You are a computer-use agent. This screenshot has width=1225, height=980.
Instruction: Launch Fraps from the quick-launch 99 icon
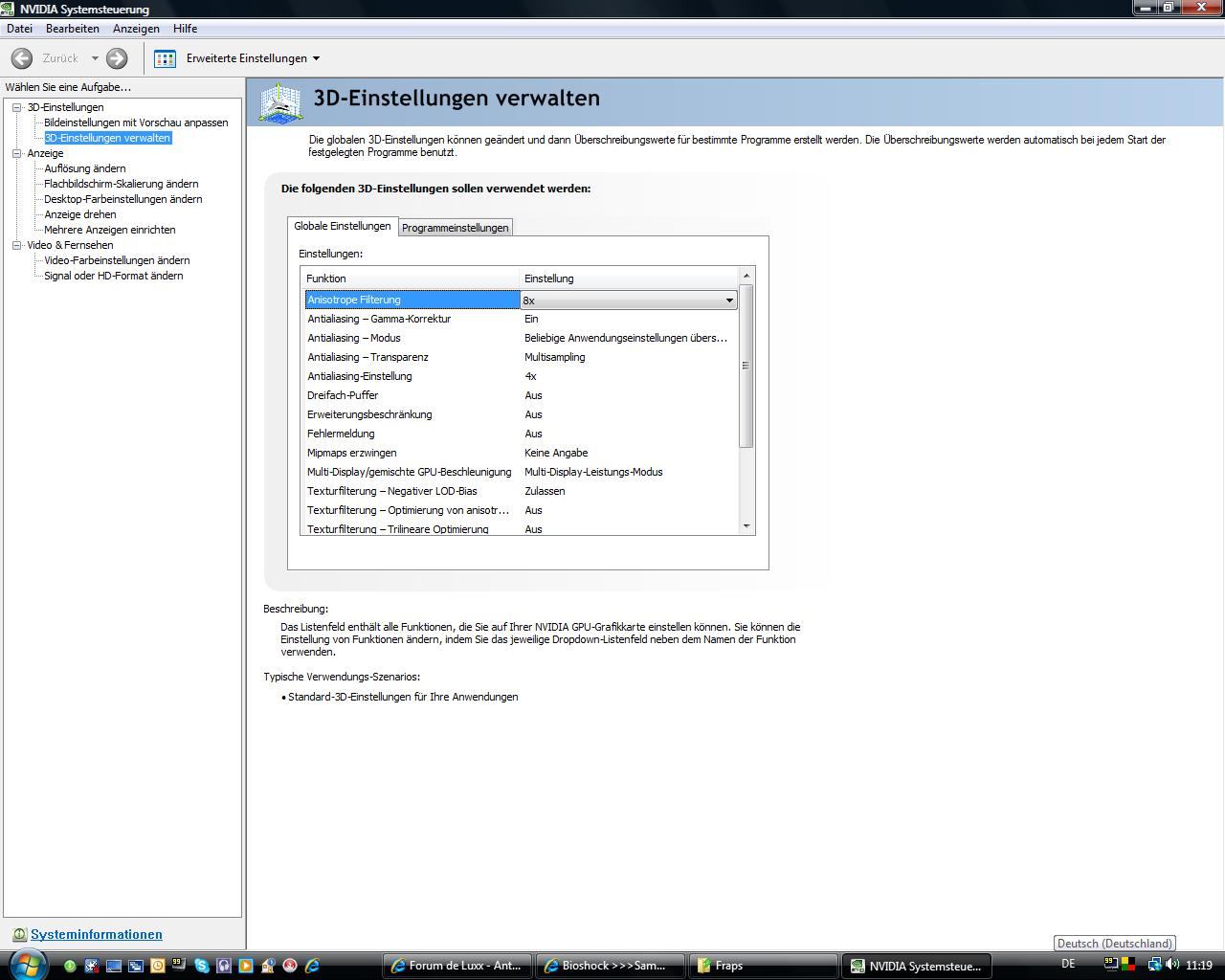point(179,965)
